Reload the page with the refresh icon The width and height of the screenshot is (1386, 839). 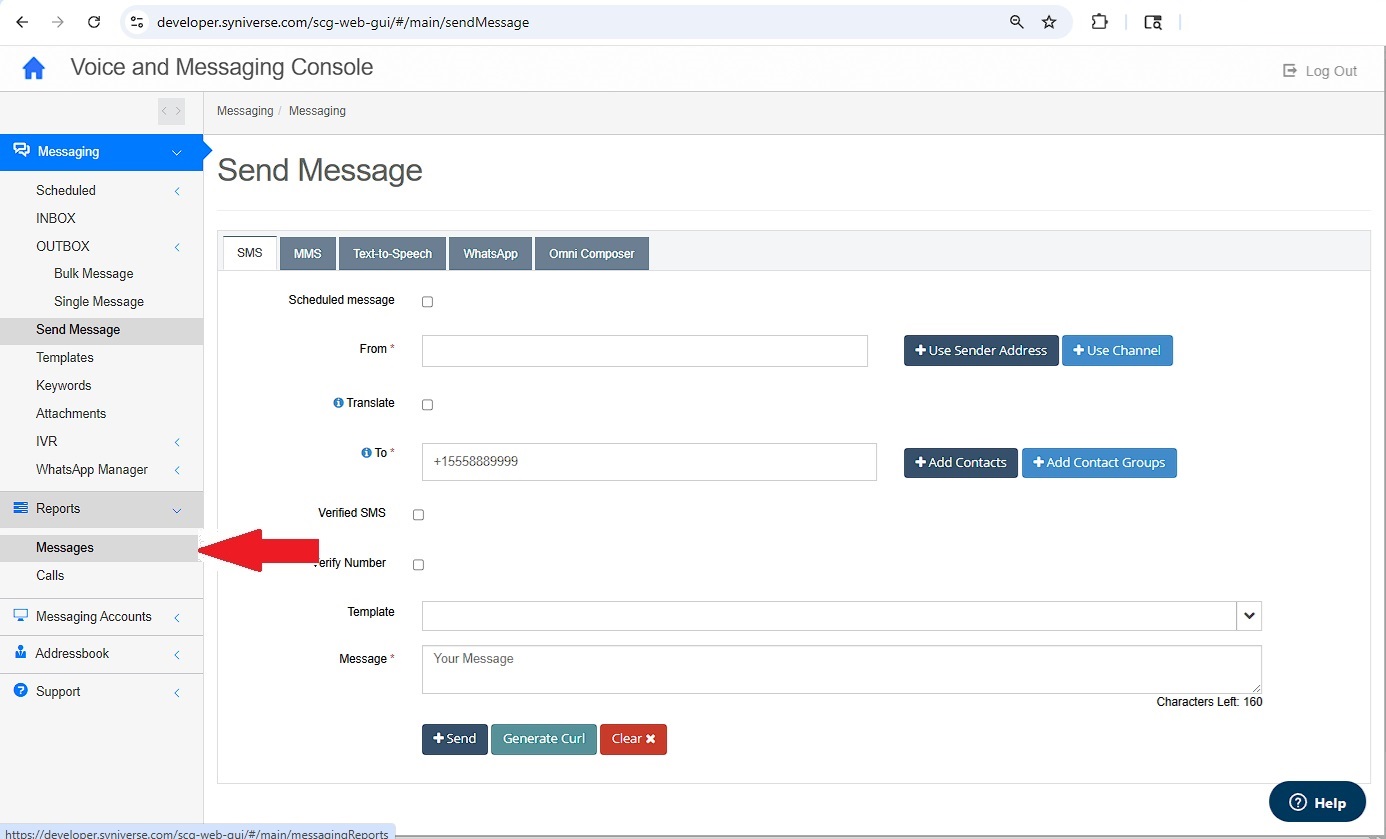94,22
